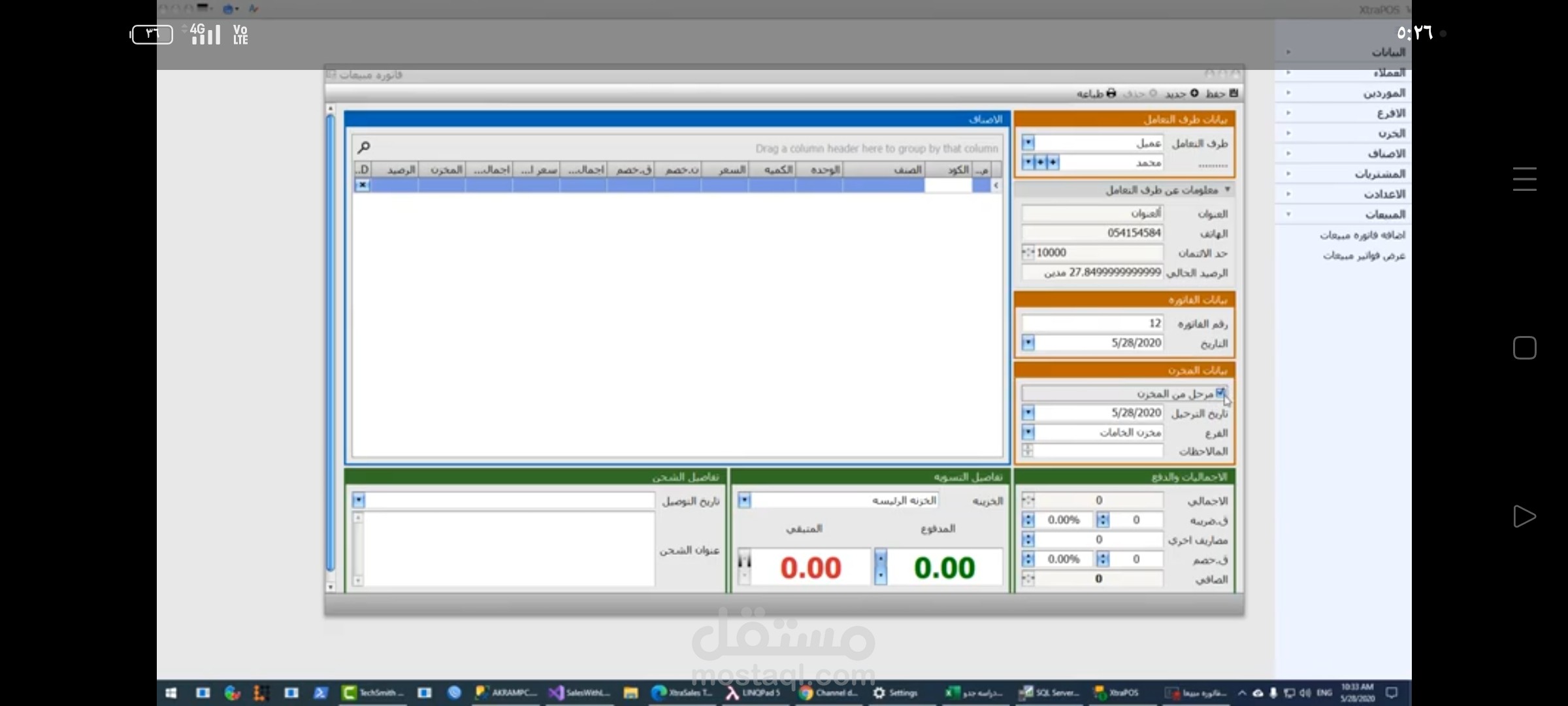Tap the phone's square home button
The height and width of the screenshot is (706, 1568).
point(1524,348)
